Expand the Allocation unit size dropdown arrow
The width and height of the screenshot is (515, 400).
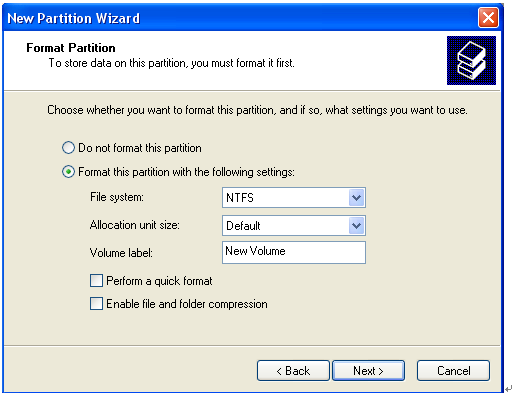356,226
